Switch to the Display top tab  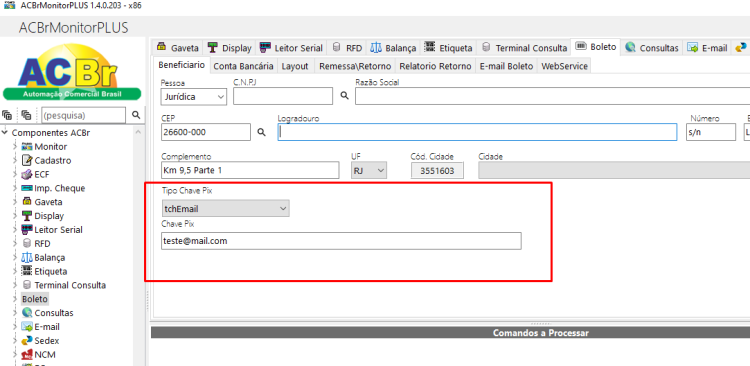click(230, 48)
